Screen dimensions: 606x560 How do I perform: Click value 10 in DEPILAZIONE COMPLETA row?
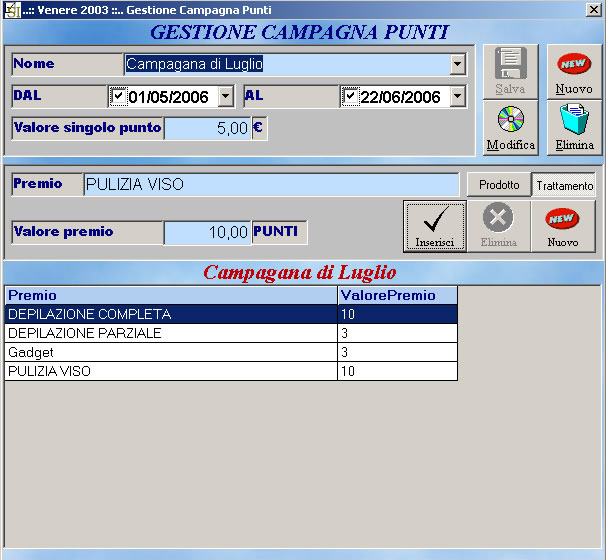(x=397, y=314)
